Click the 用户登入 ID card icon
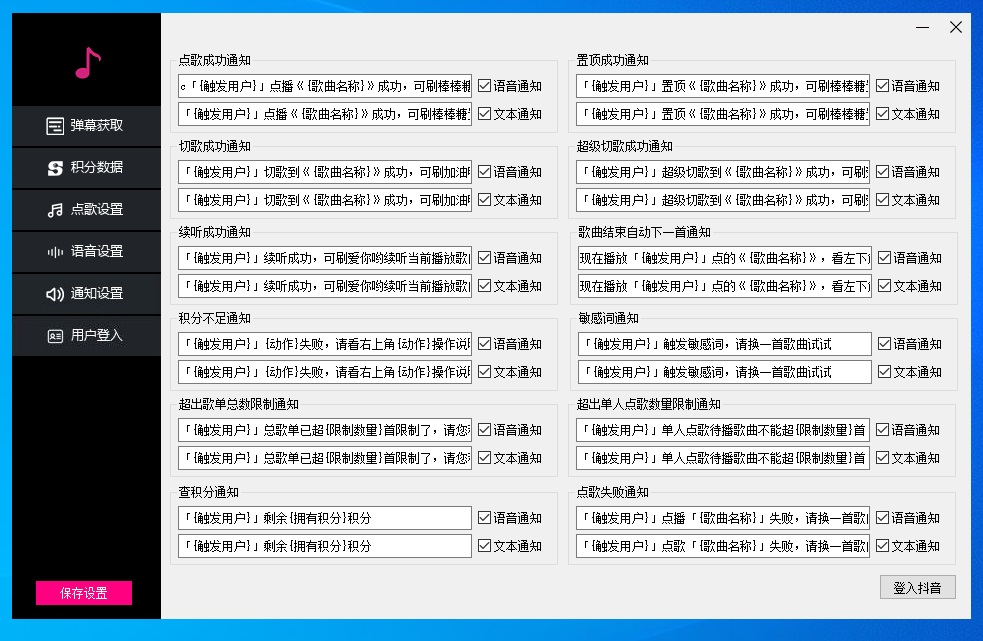Viewport: 983px width, 641px height. pyautogui.click(x=55, y=336)
